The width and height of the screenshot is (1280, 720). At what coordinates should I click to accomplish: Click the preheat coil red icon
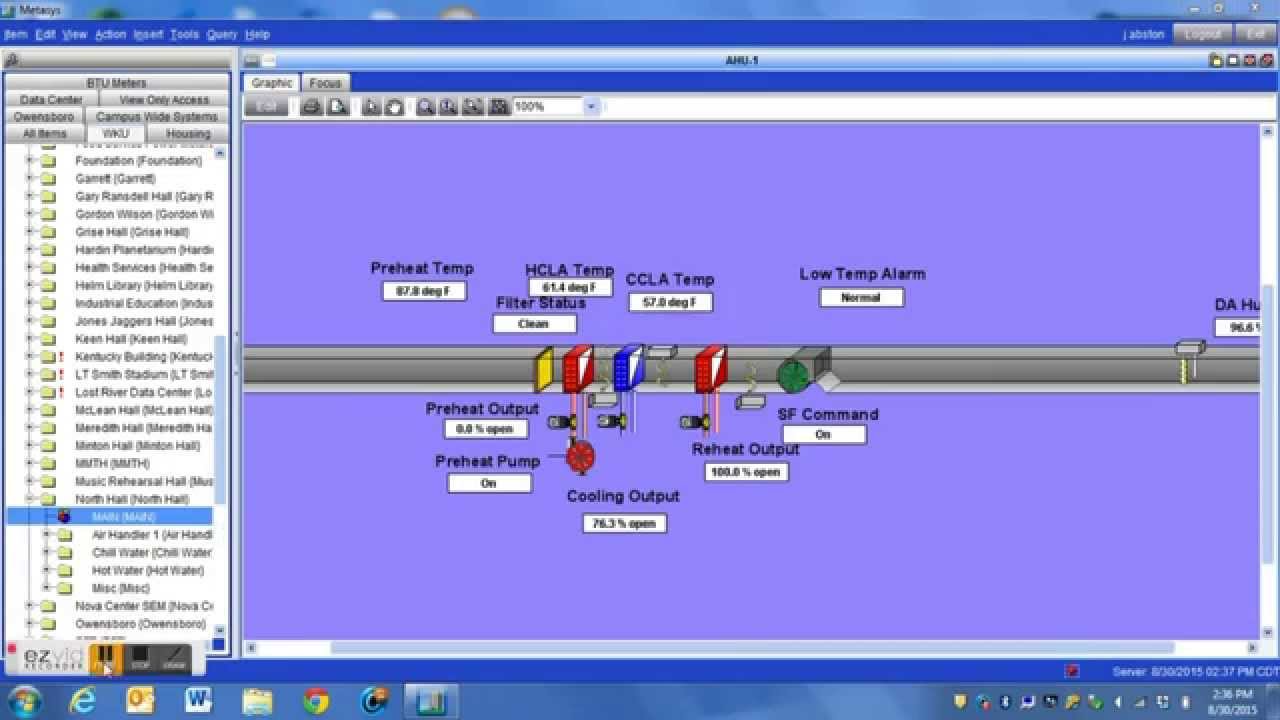(x=578, y=369)
